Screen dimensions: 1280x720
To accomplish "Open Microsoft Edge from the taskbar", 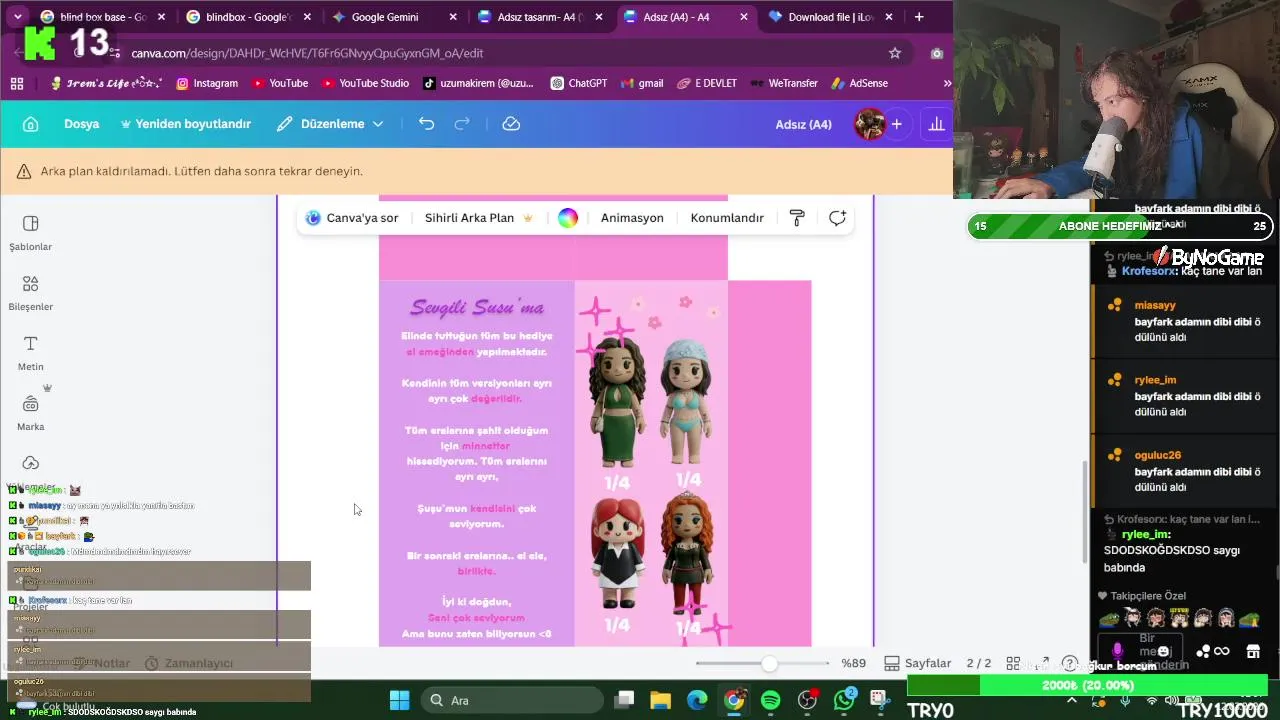I will tap(697, 700).
